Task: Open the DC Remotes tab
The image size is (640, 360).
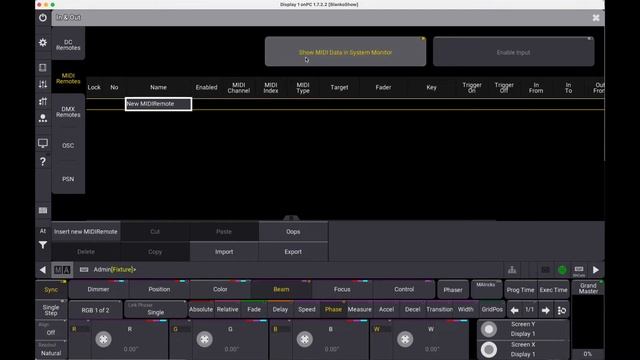Action: (68, 44)
